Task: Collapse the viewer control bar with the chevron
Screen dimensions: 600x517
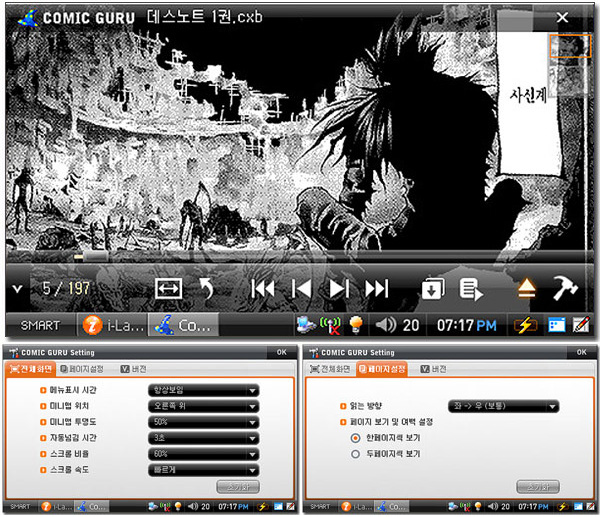Action: click(x=17, y=289)
